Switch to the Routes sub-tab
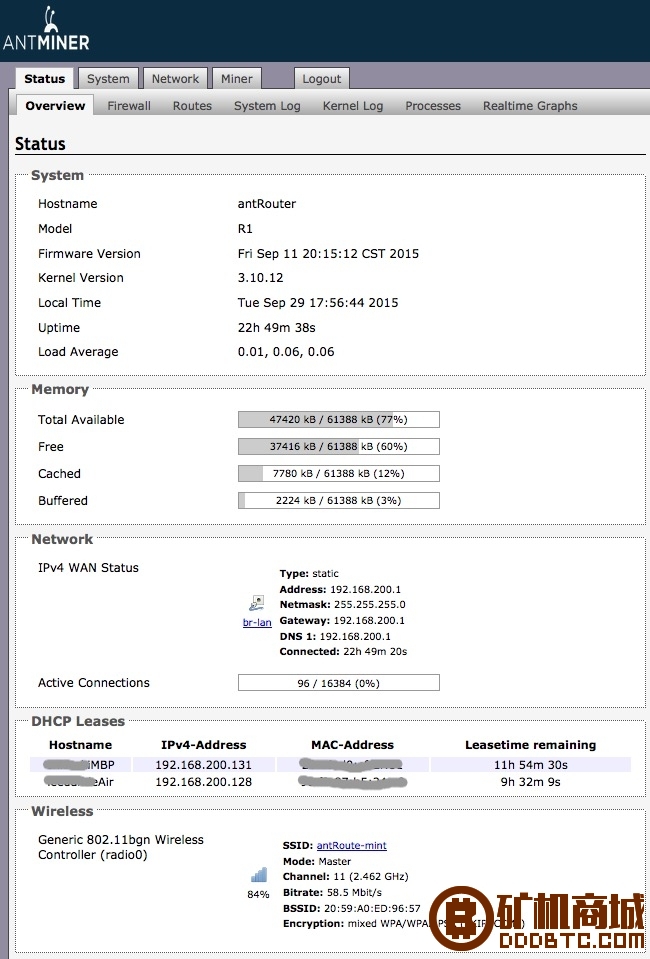 pyautogui.click(x=192, y=106)
